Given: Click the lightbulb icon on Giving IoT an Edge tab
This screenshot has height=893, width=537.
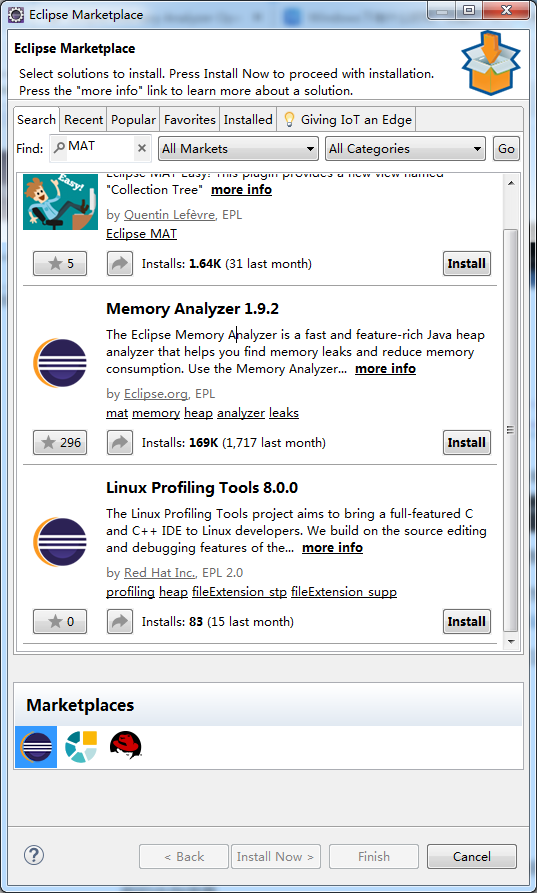Looking at the screenshot, I should [289, 120].
